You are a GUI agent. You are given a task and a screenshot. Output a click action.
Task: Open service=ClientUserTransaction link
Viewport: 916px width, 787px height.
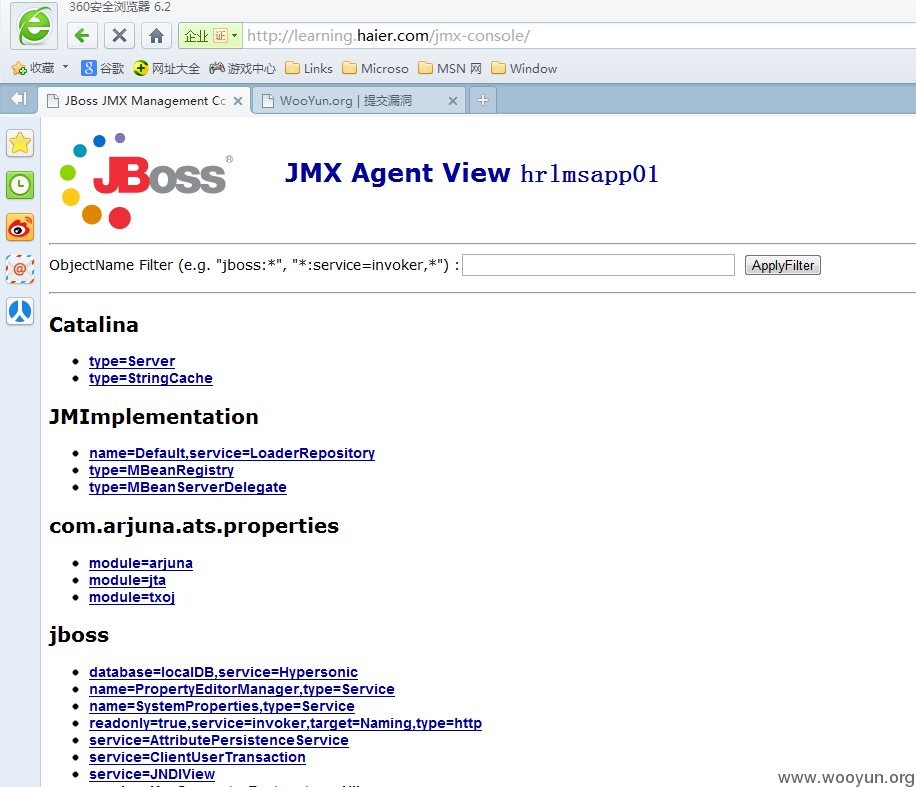coord(197,757)
